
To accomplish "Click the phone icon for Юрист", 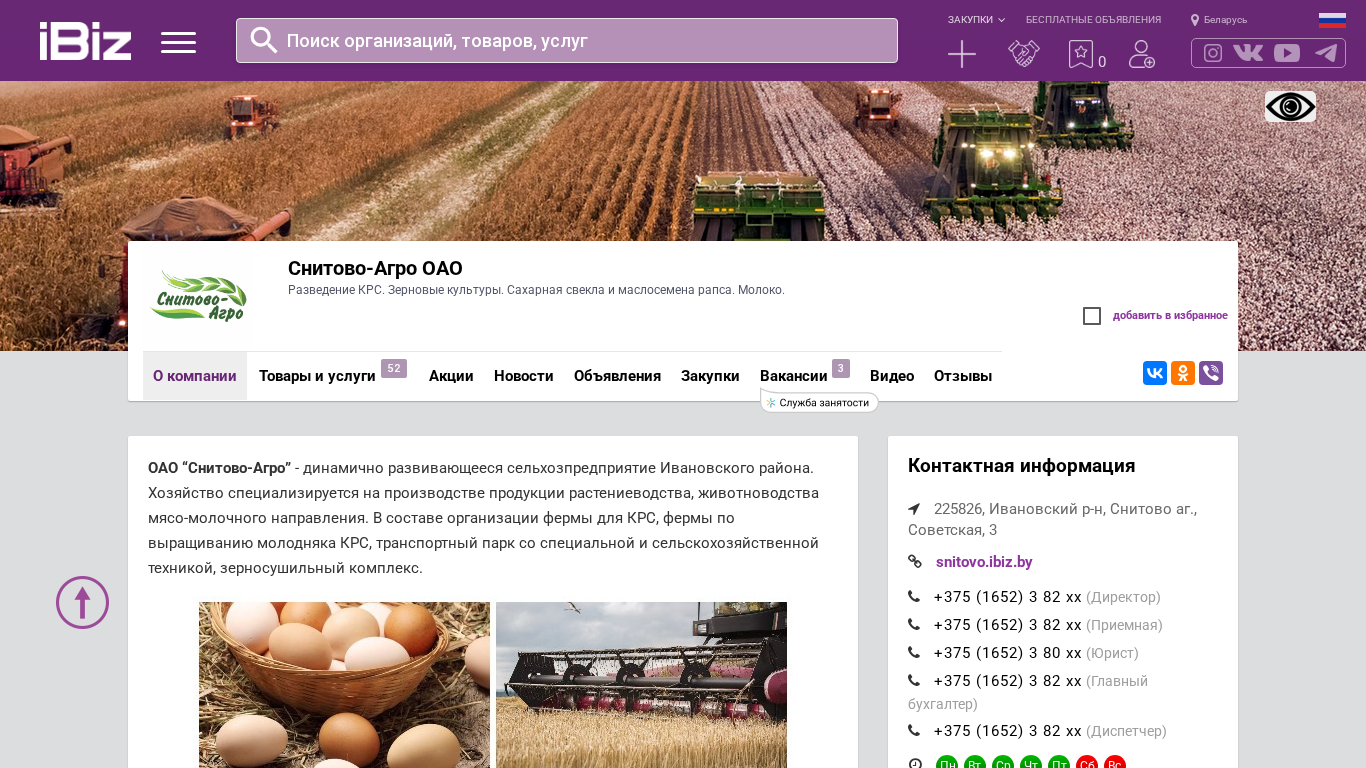I will click(x=914, y=653).
